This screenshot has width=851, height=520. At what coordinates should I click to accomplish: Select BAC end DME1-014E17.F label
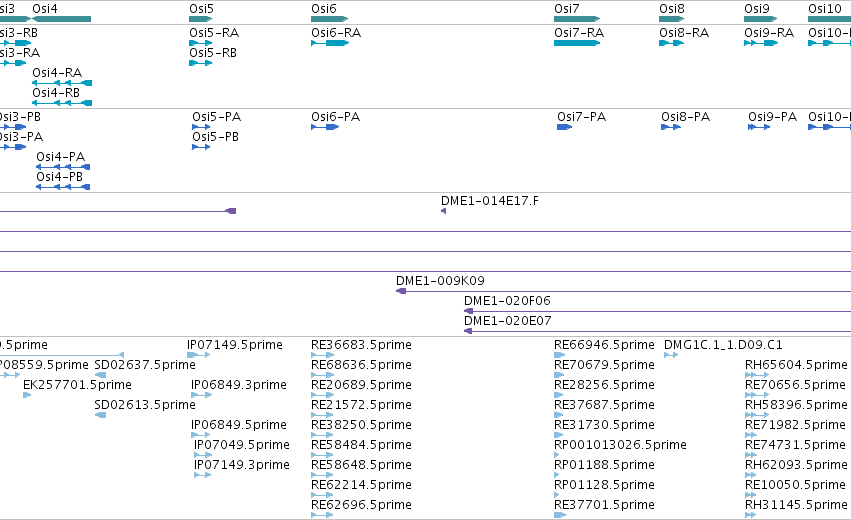click(x=490, y=201)
